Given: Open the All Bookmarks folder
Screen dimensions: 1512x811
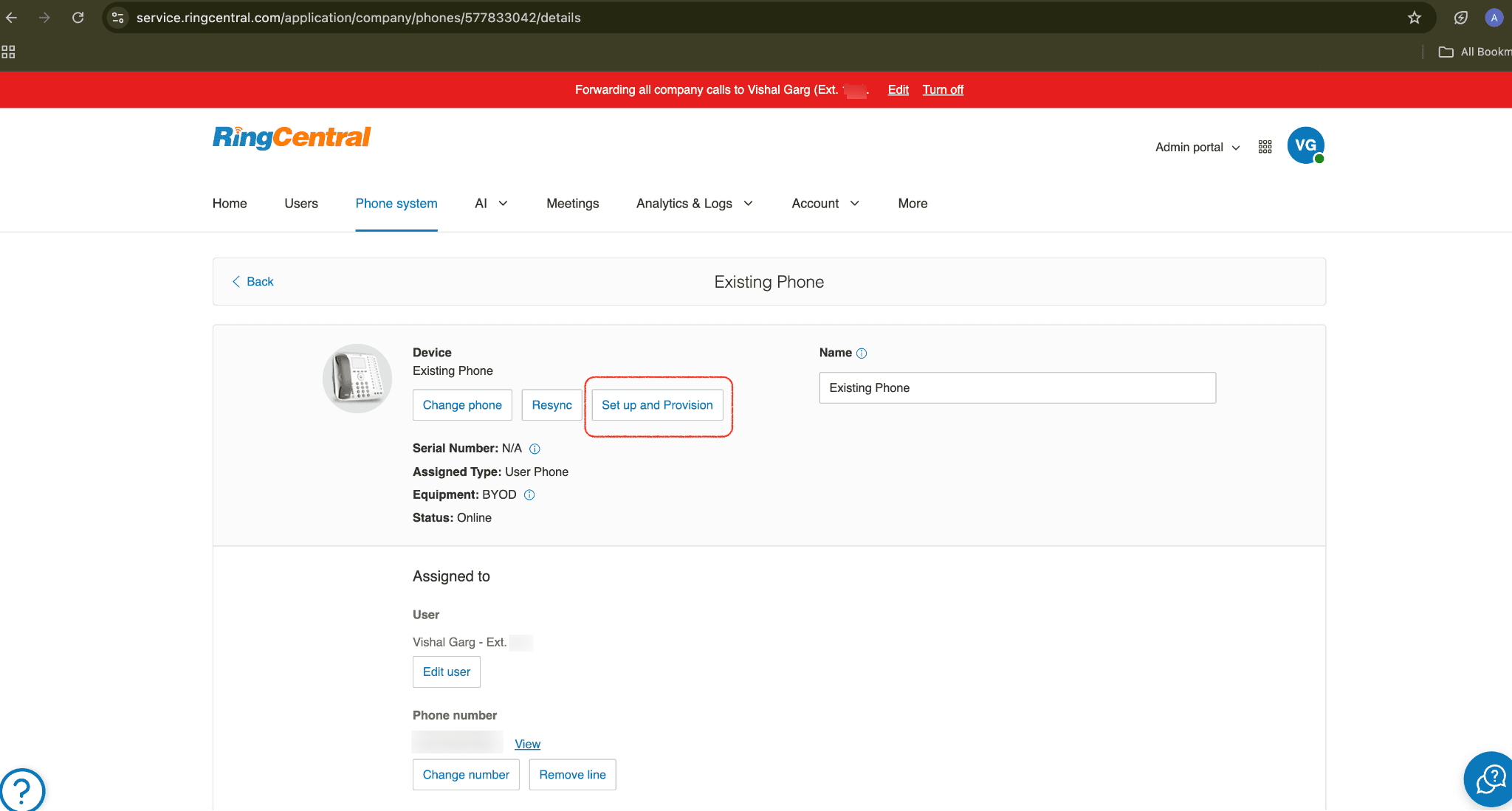Looking at the screenshot, I should tap(1474, 52).
